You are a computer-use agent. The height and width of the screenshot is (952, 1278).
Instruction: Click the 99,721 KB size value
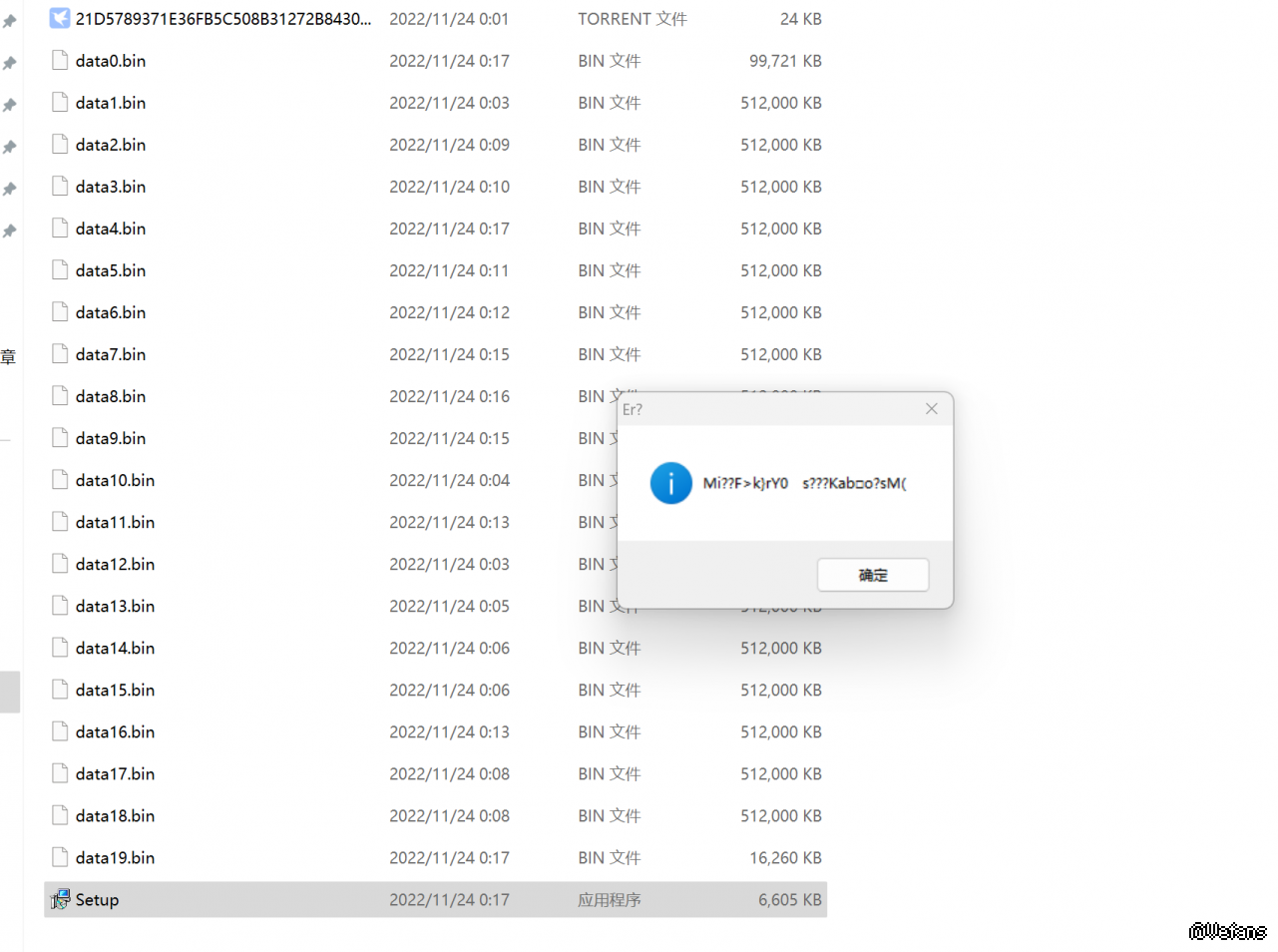[785, 61]
